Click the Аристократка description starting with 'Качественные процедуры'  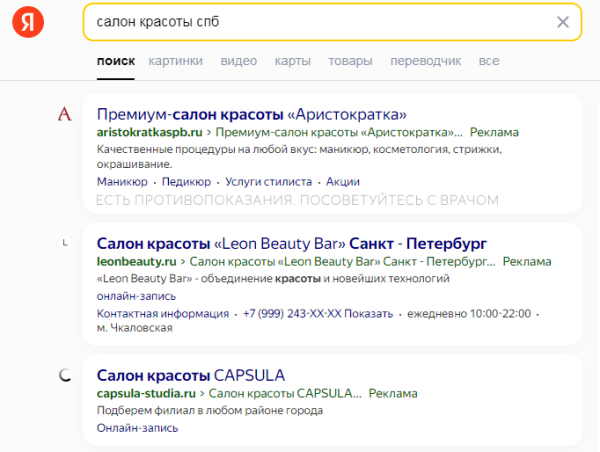coord(299,157)
